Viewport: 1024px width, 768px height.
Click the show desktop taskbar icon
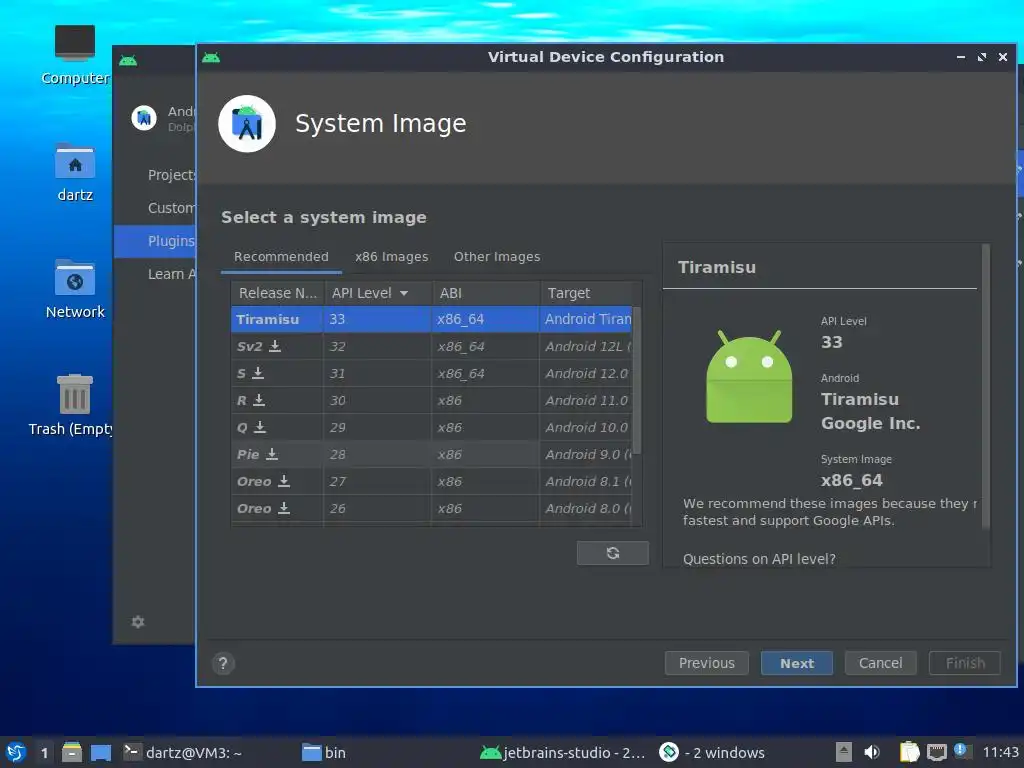pyautogui.click(x=101, y=753)
